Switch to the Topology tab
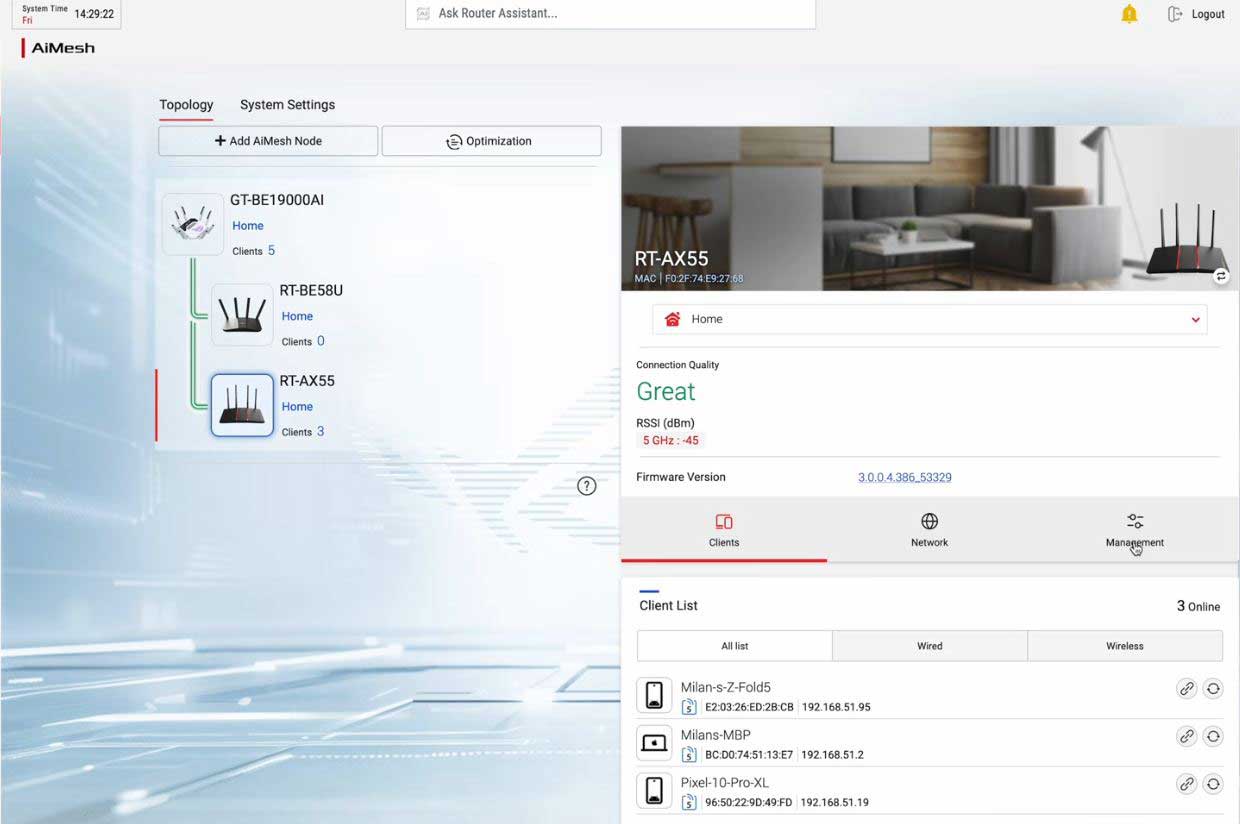The height and width of the screenshot is (824, 1240). click(186, 105)
